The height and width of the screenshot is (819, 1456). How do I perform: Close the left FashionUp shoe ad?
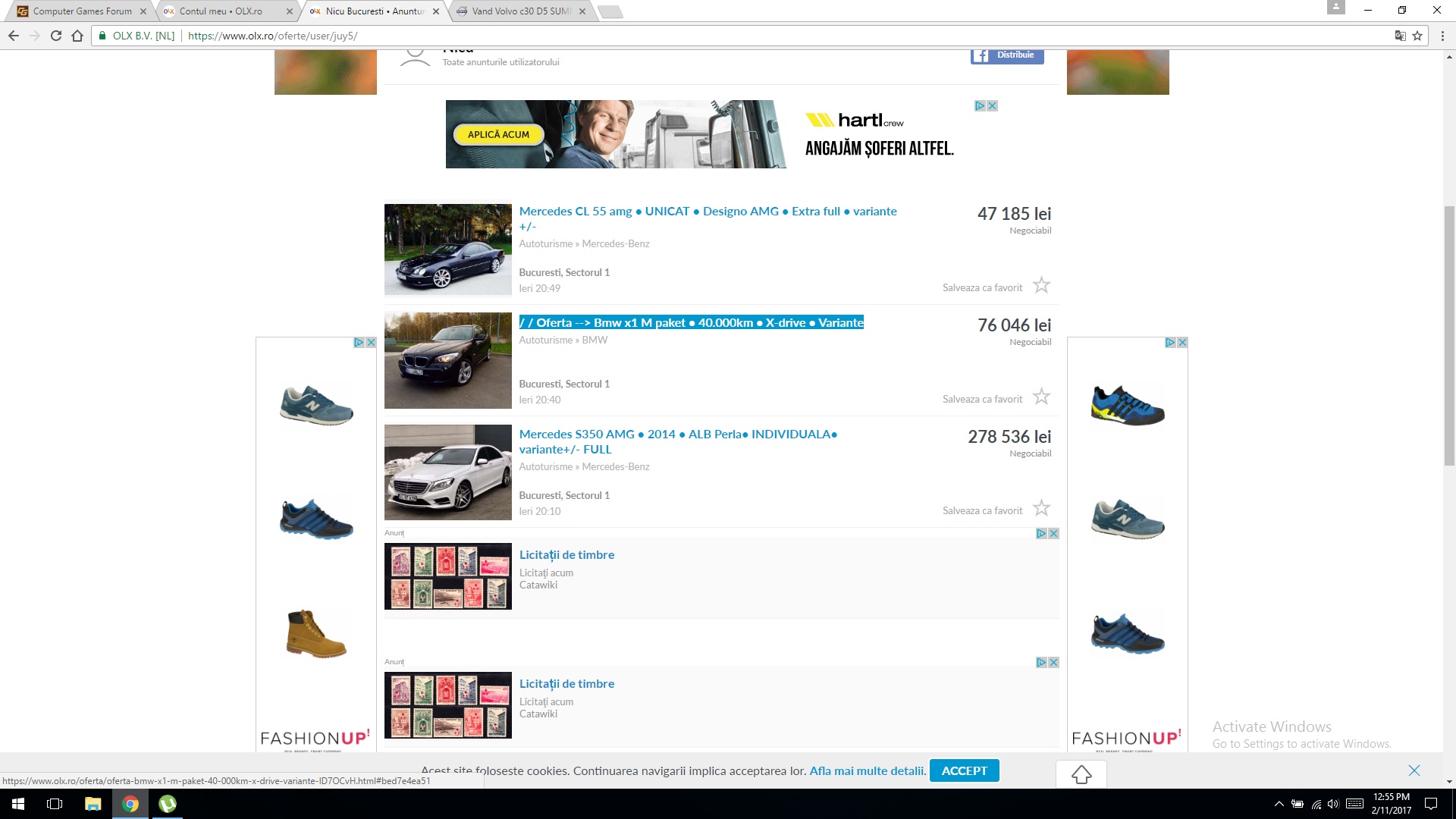371,343
